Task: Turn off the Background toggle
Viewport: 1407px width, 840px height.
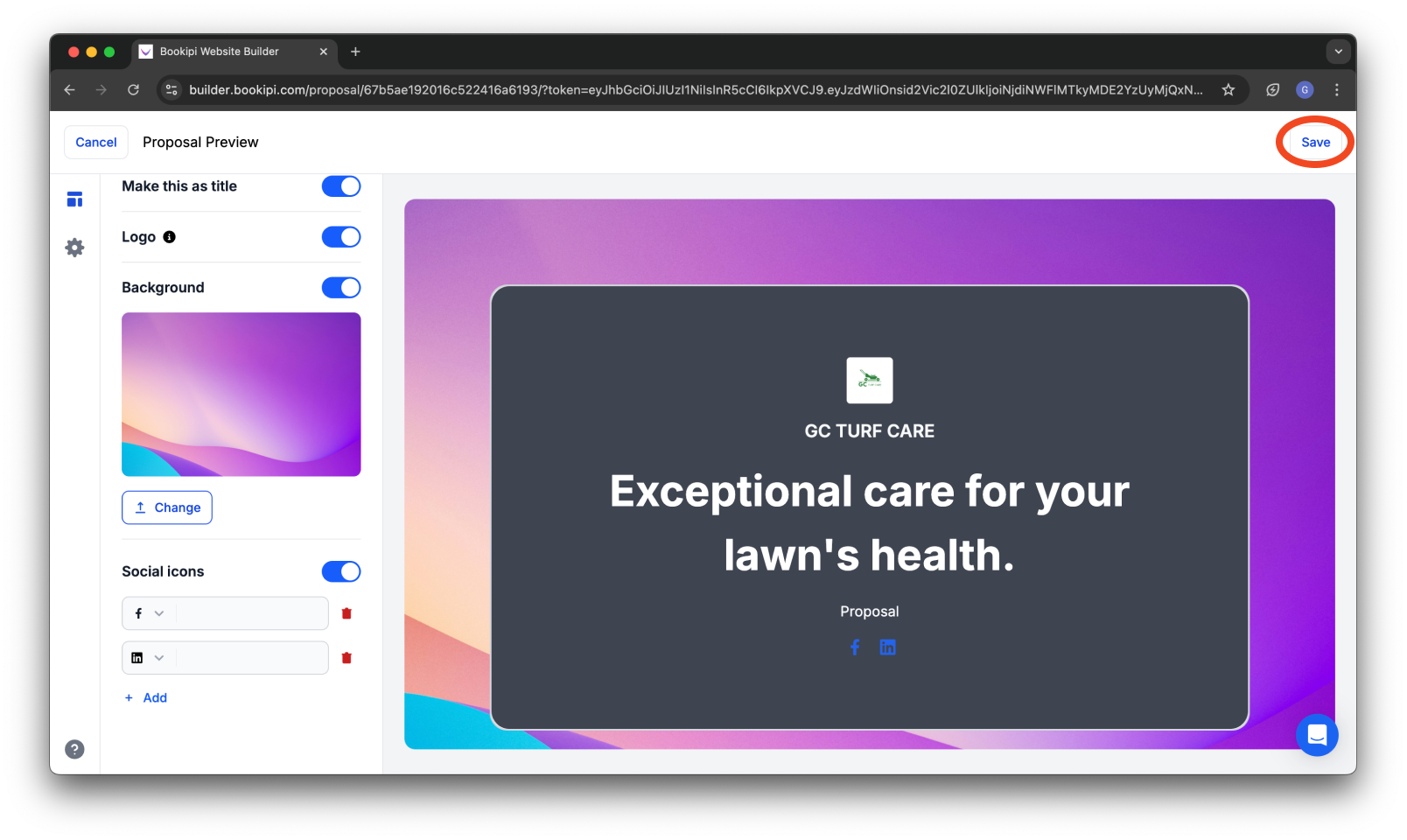Action: coord(341,288)
